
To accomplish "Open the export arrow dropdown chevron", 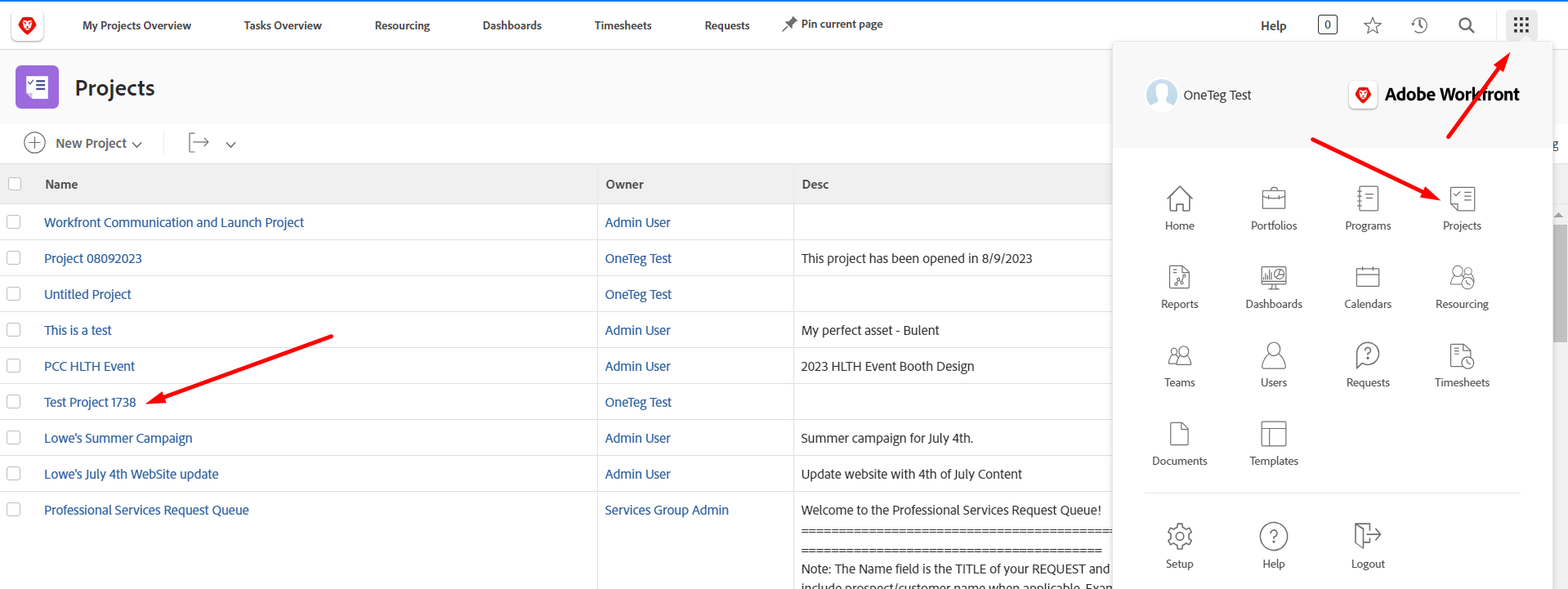I will coord(230,145).
